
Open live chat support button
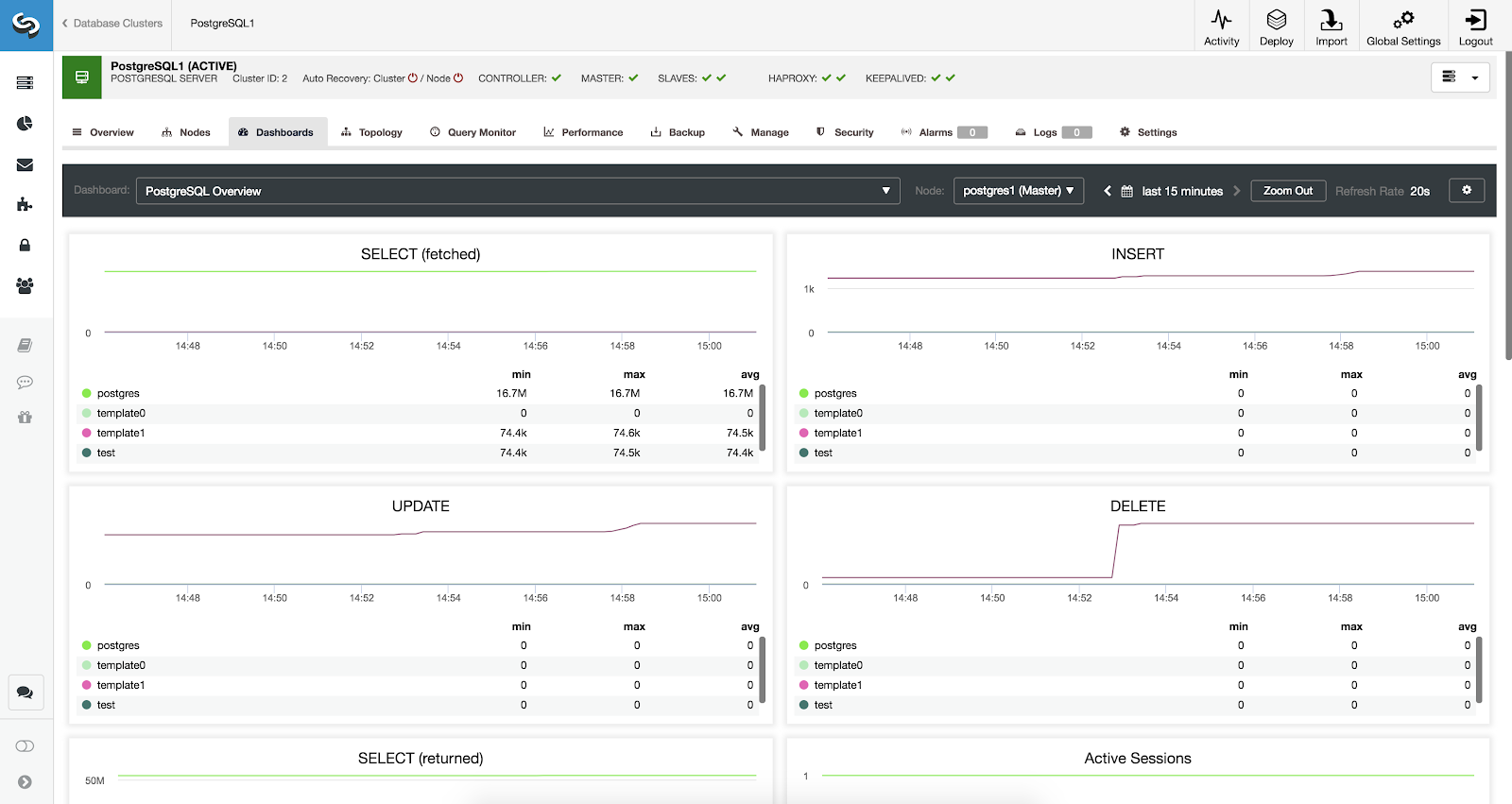[26, 693]
